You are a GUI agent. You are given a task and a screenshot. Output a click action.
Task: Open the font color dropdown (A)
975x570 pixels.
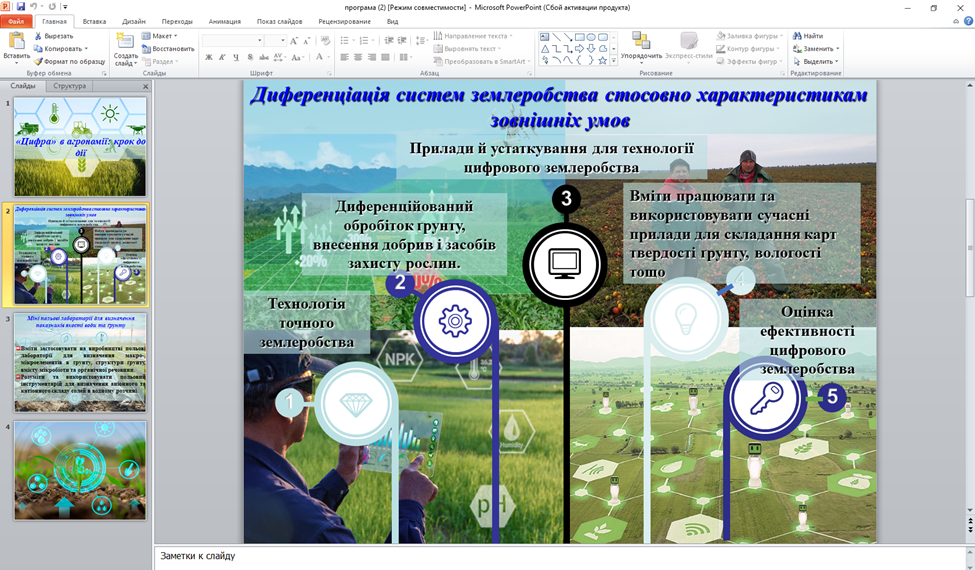coord(328,57)
